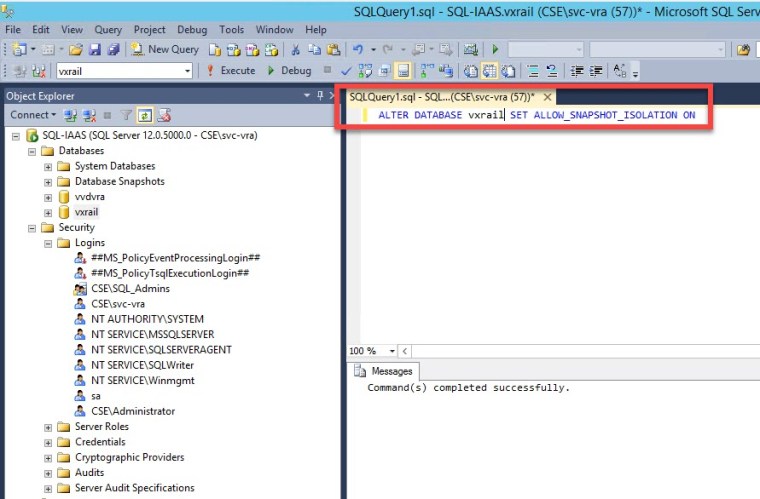Open the Tools menu
Viewport: 760px width, 499px height.
click(x=231, y=30)
